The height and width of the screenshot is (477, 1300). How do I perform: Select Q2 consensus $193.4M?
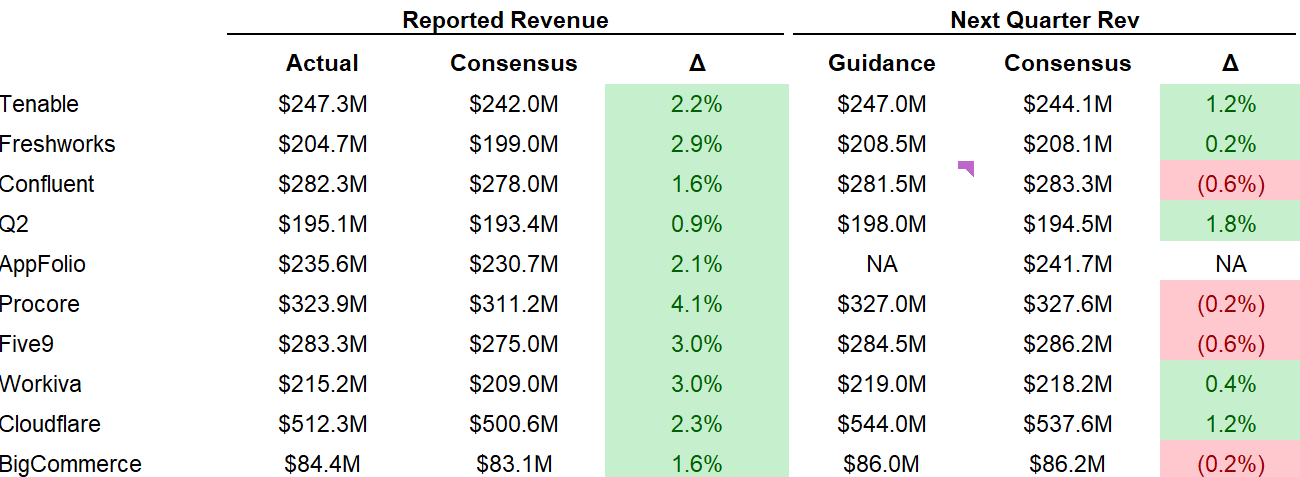[x=514, y=224]
